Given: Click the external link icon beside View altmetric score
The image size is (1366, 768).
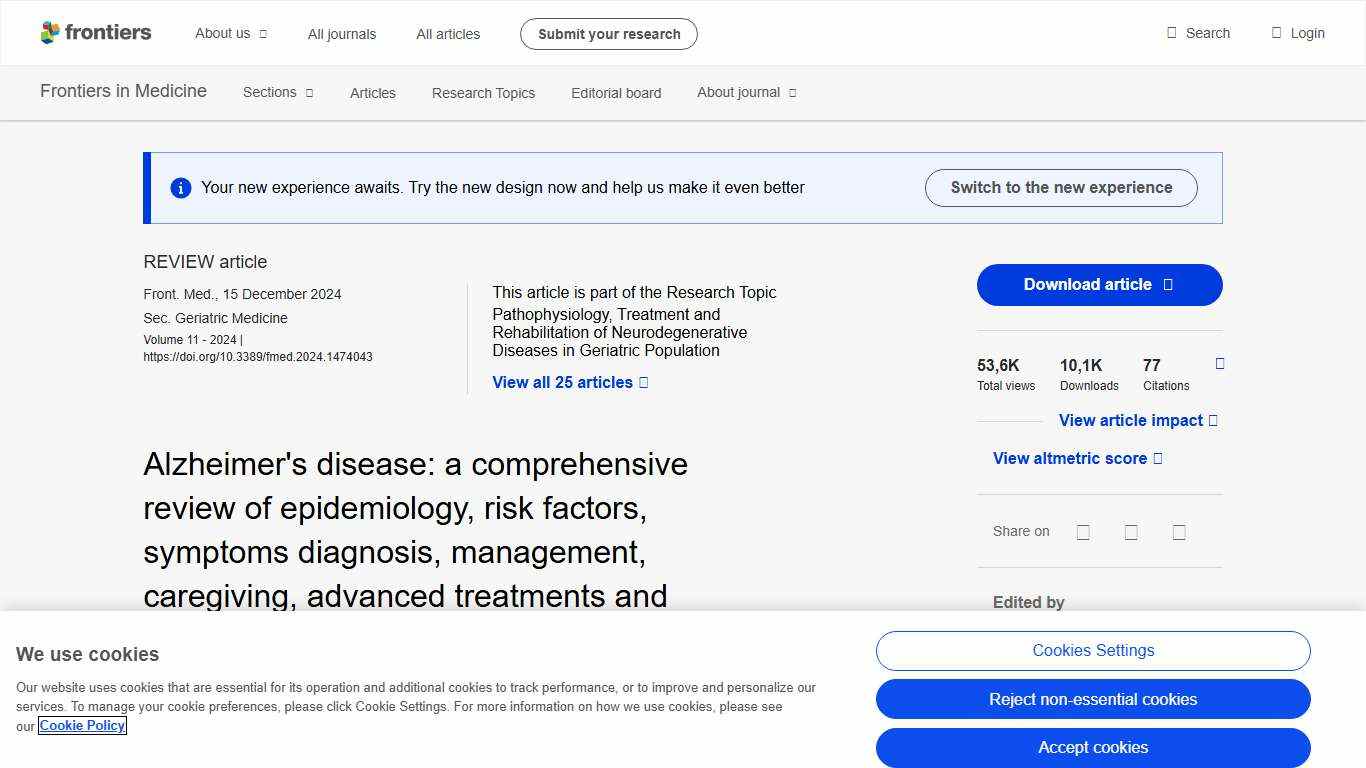Looking at the screenshot, I should [x=1160, y=458].
